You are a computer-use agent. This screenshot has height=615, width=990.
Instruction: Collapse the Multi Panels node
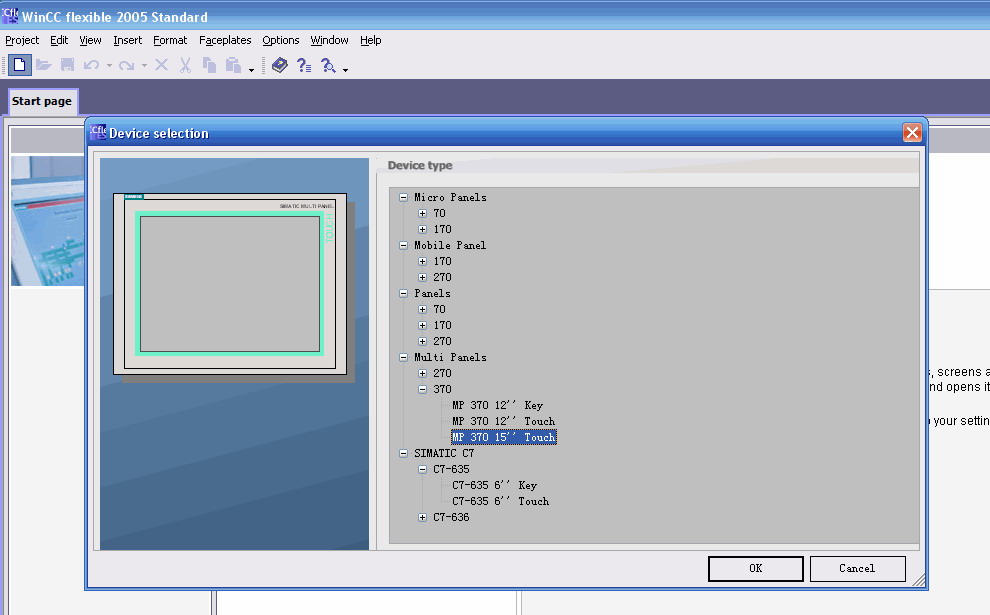403,357
